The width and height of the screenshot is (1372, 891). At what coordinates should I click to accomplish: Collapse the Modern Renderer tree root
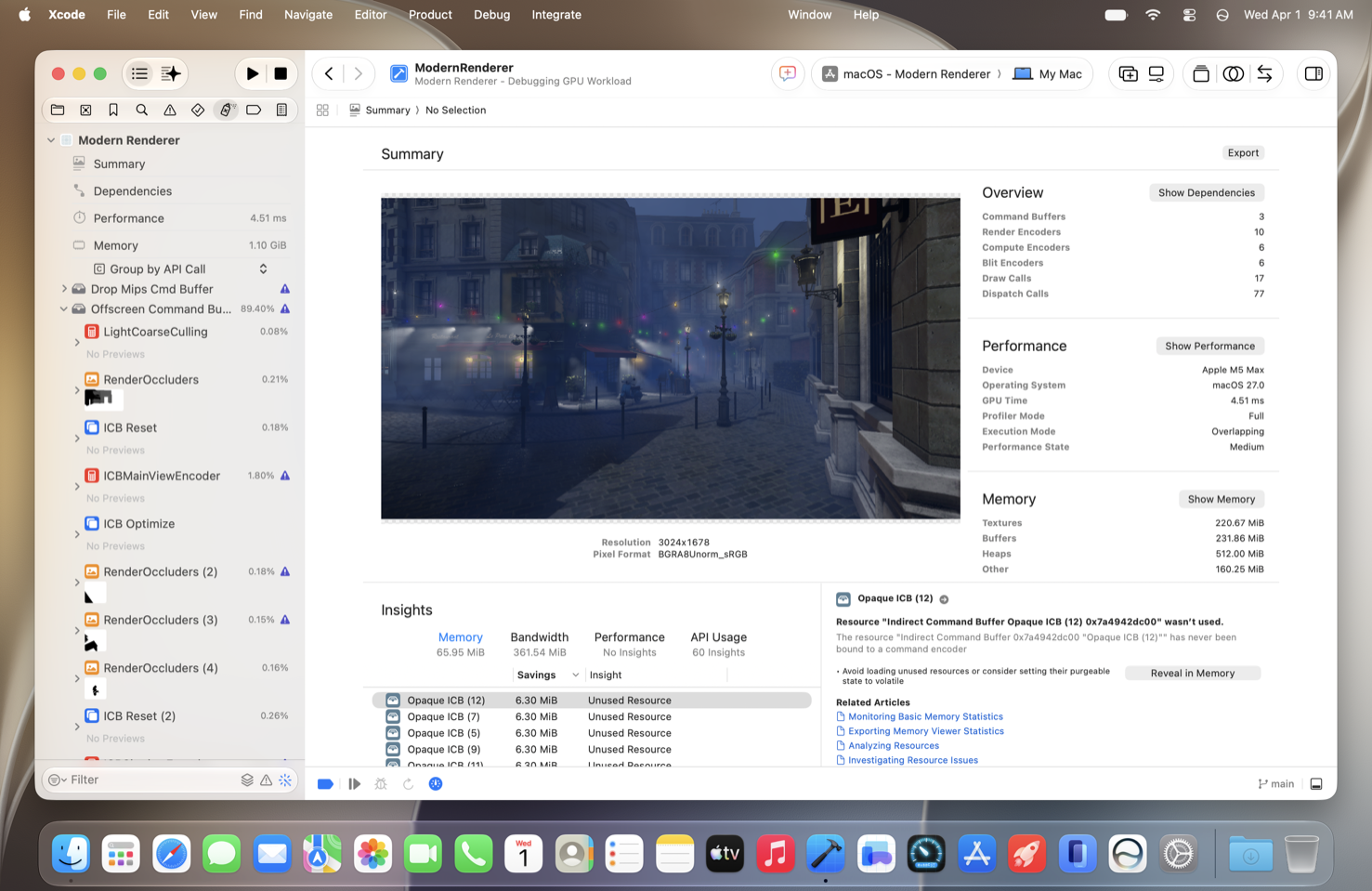51,140
